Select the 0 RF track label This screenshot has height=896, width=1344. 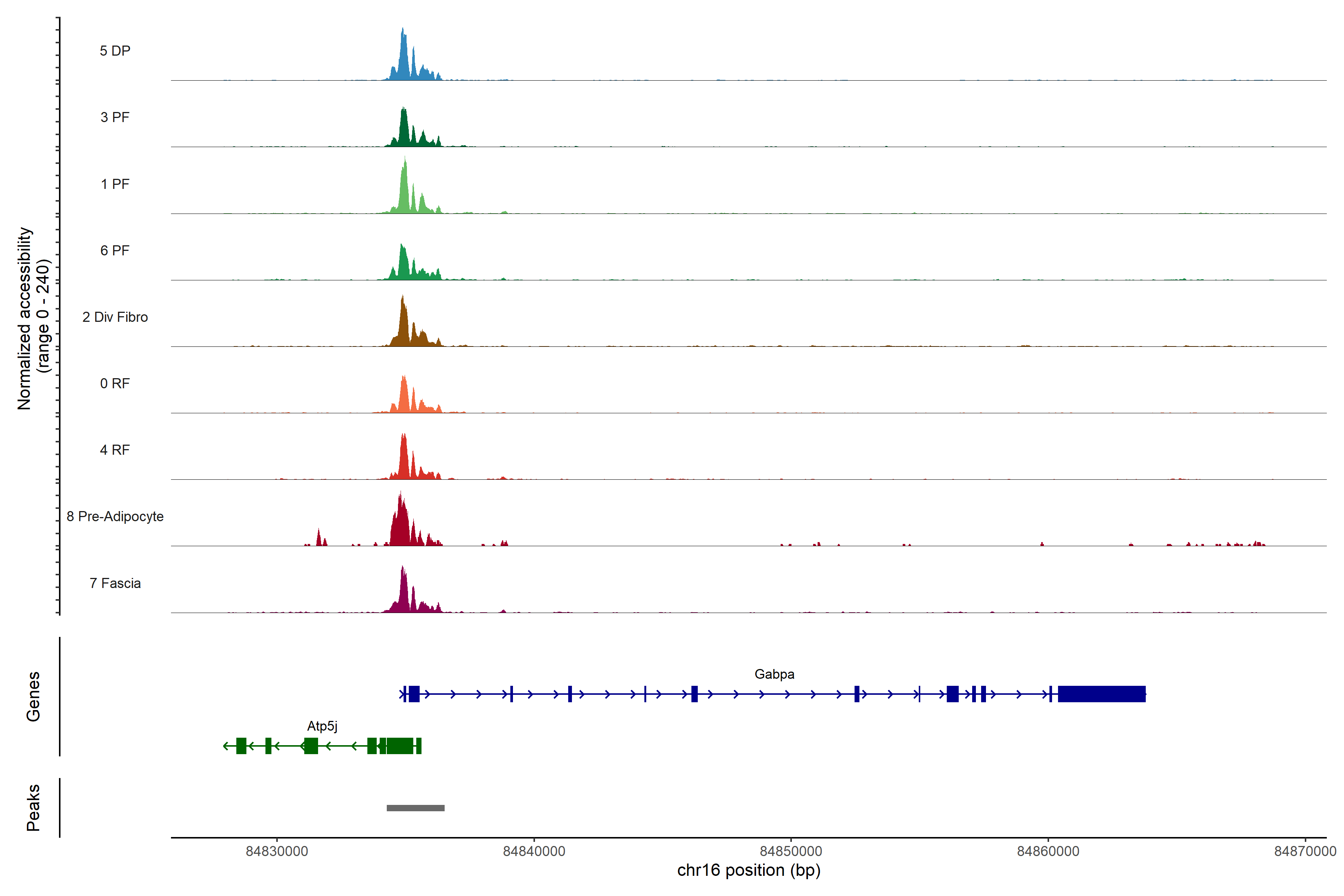[x=115, y=383]
